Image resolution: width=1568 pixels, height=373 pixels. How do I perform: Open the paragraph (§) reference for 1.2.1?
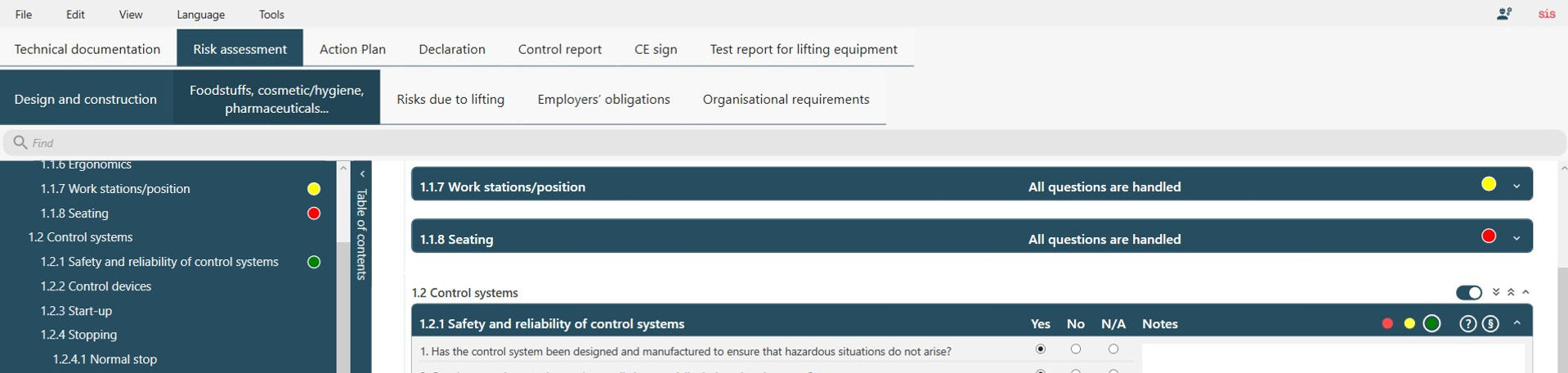(x=1490, y=324)
